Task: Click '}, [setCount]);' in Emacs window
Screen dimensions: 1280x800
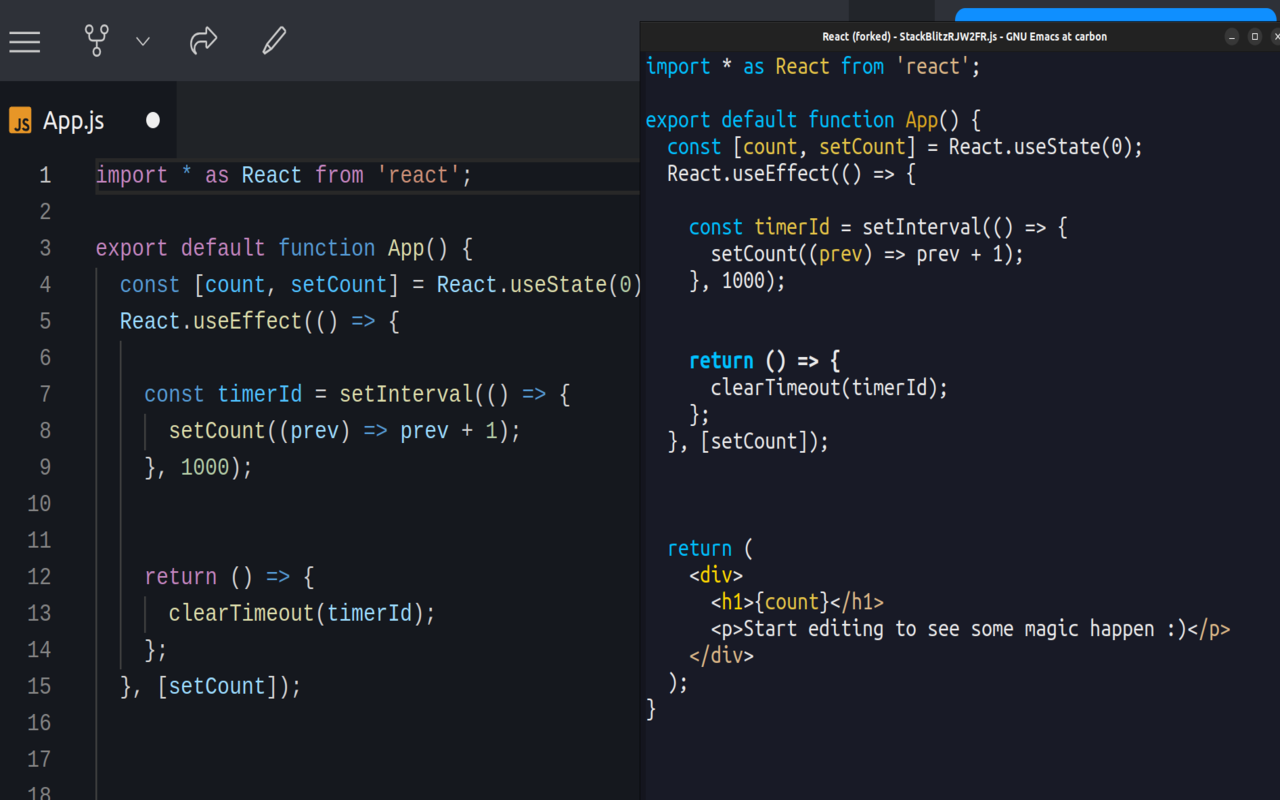Action: click(748, 442)
